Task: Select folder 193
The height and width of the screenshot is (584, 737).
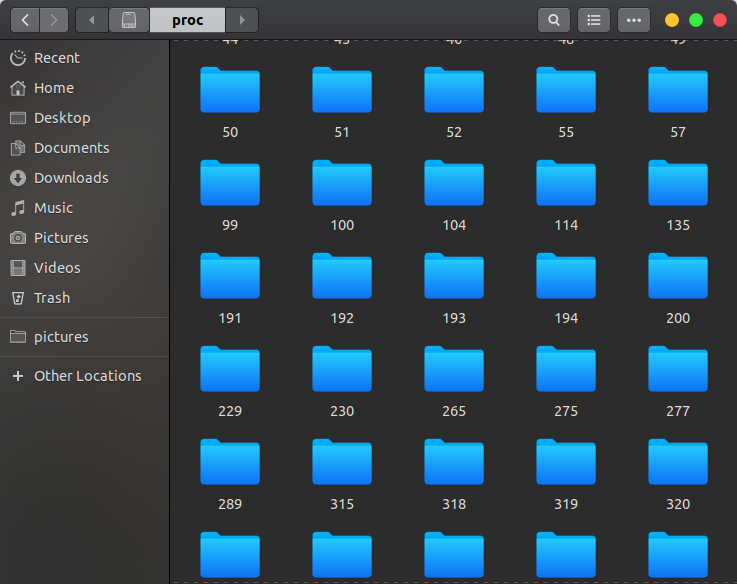Action: (x=454, y=276)
